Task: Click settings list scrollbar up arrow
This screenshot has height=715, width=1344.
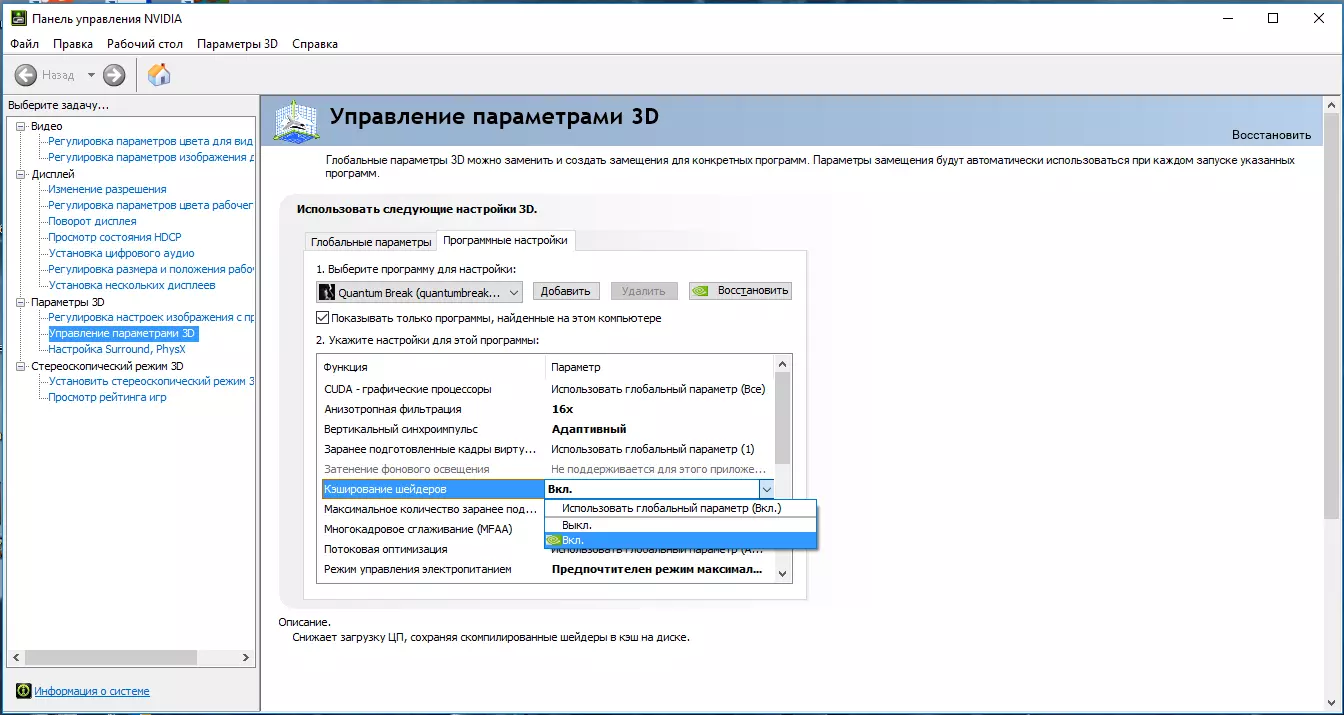Action: [782, 363]
